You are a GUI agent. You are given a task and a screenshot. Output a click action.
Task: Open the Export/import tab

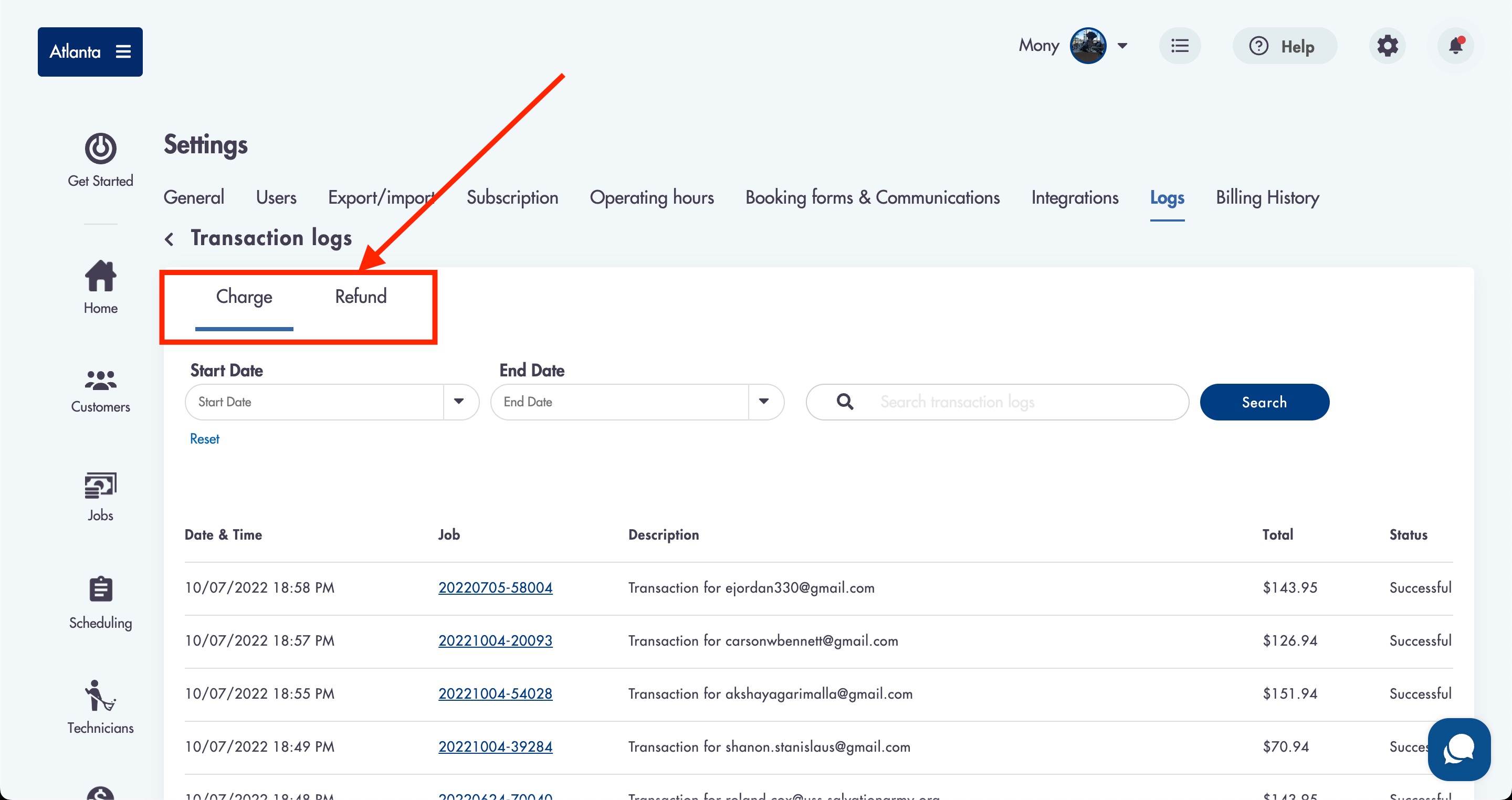click(382, 198)
